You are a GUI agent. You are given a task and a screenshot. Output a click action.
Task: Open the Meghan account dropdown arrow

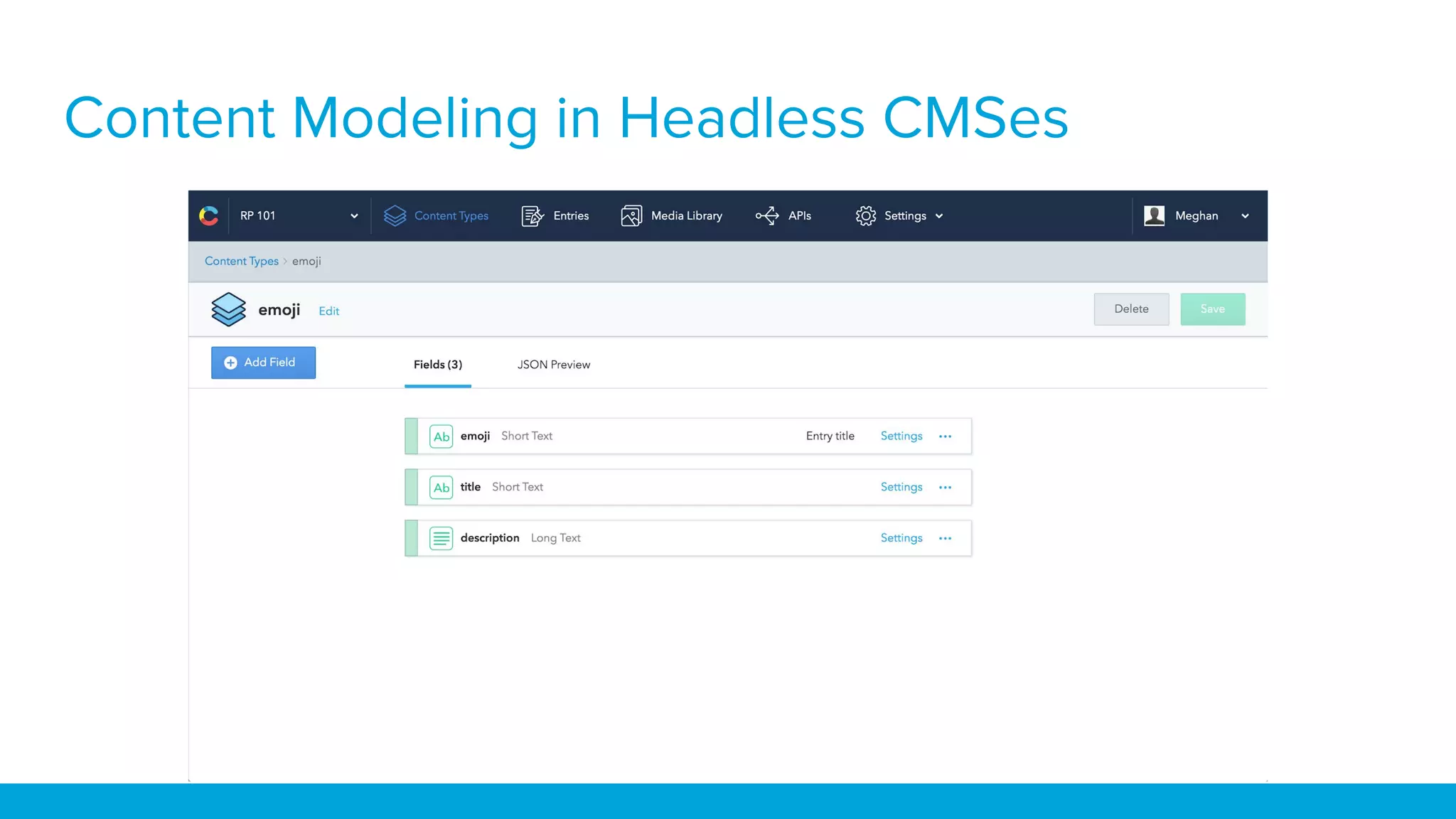point(1245,216)
